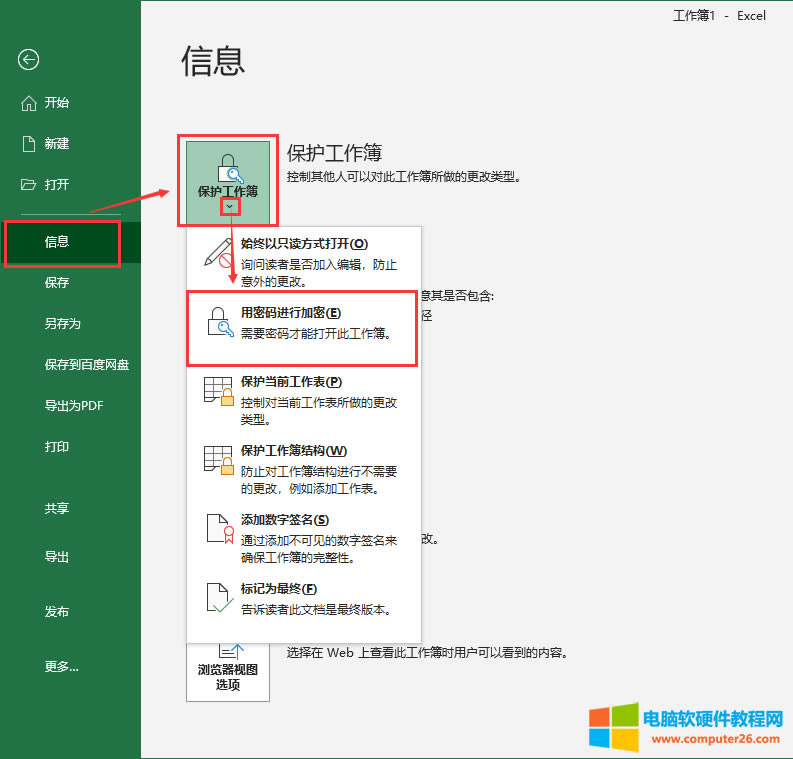Expand 更多... at the sidebar bottom
Screen dimensions: 793x759
pyautogui.click(x=61, y=666)
